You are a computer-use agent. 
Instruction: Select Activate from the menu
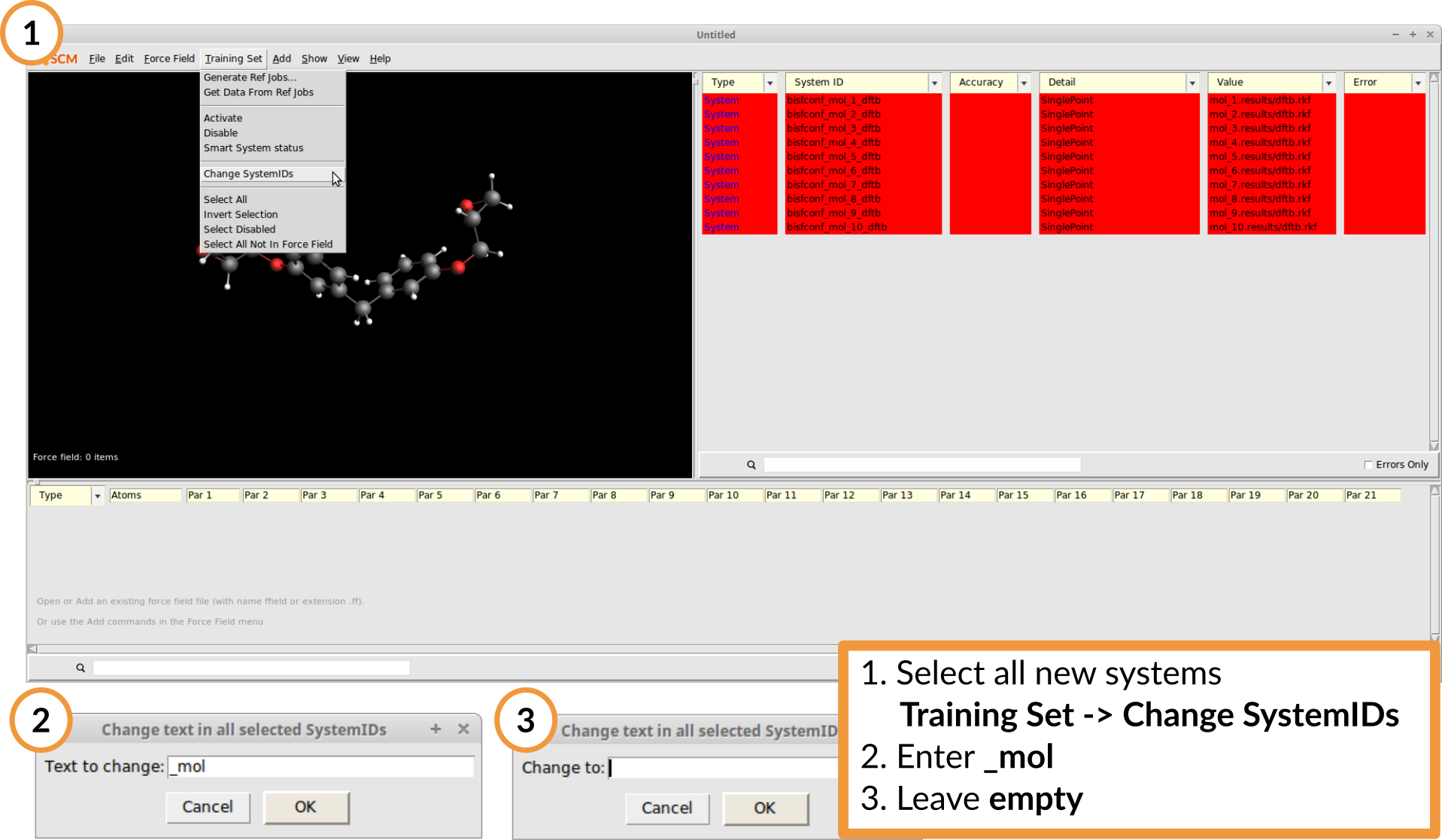click(x=272, y=118)
